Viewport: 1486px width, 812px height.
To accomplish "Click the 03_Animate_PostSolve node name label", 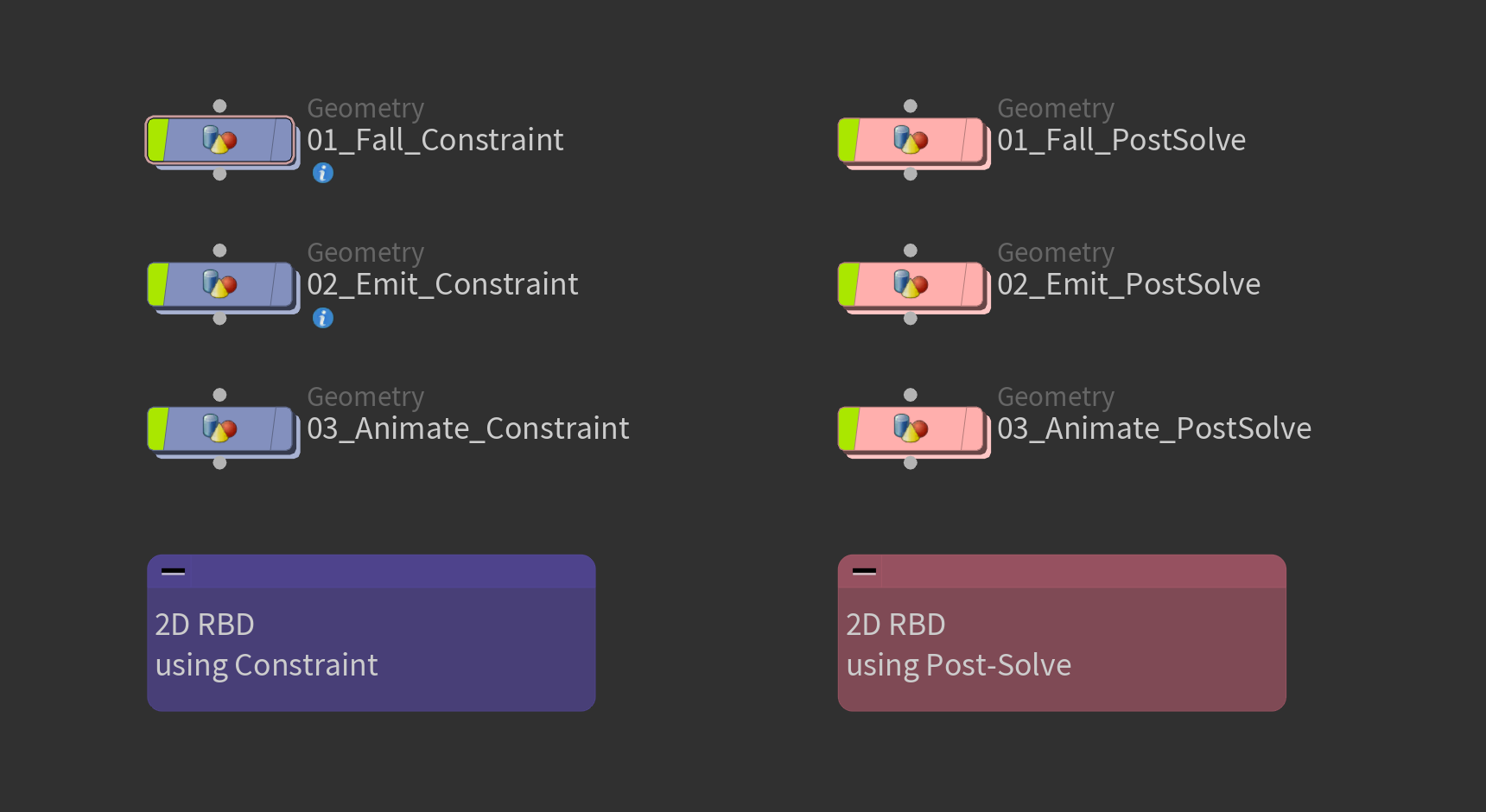I will click(1153, 428).
